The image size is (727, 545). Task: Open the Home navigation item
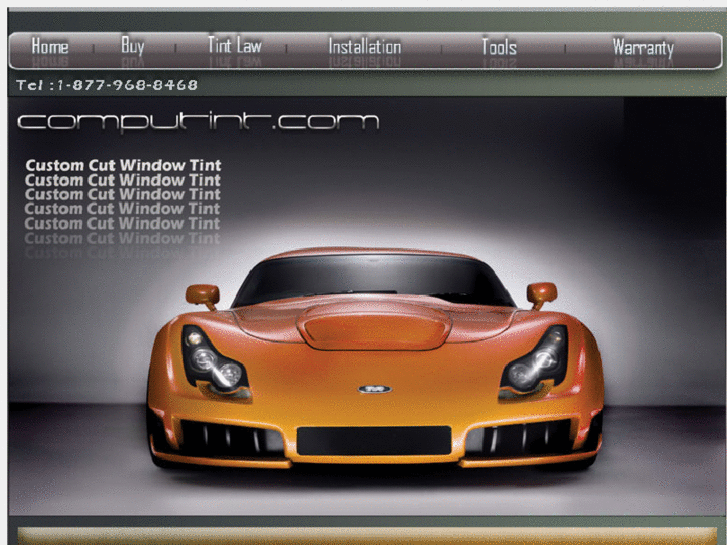click(50, 46)
